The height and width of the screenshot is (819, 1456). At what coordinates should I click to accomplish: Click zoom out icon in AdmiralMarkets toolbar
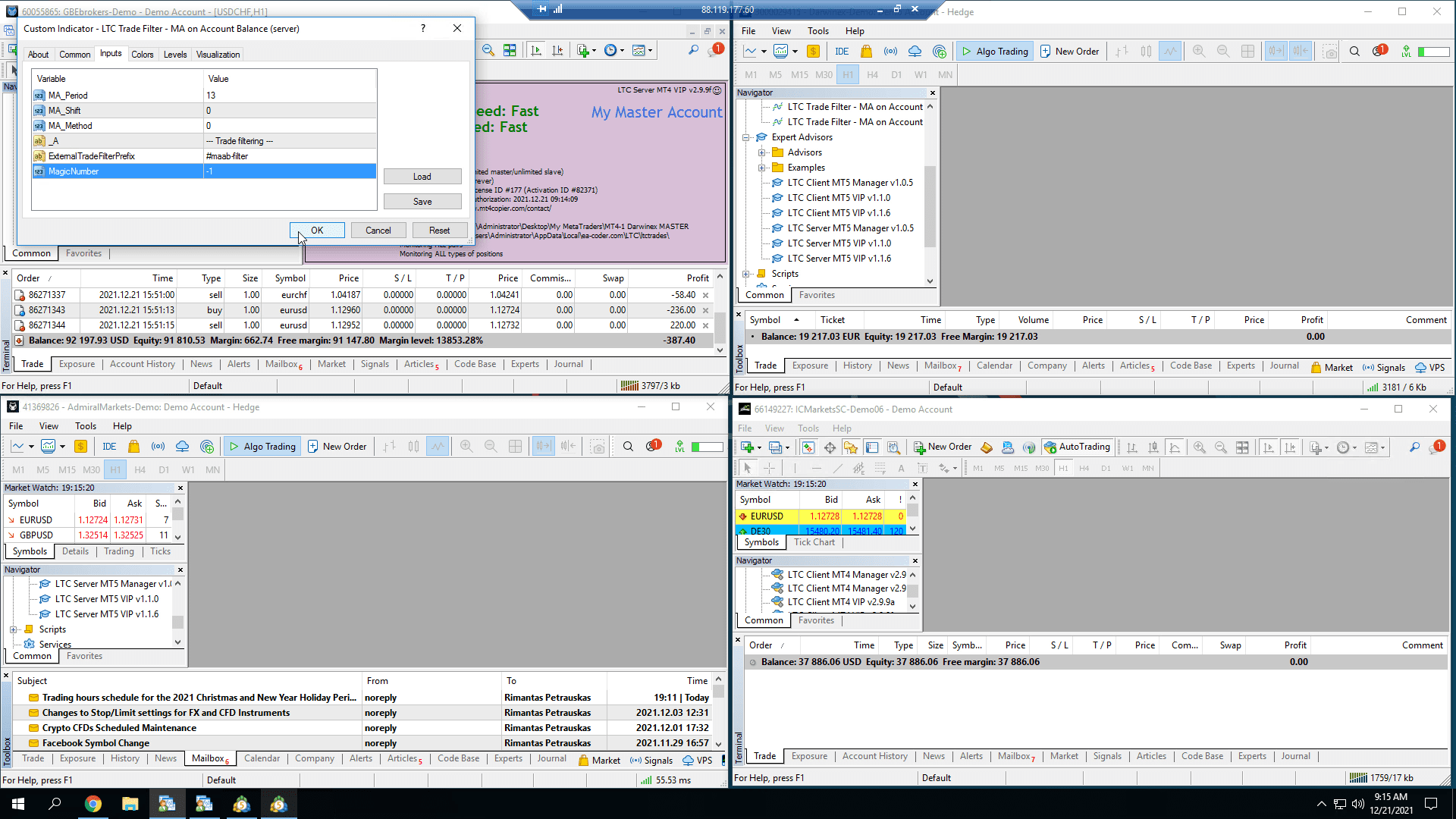point(491,447)
